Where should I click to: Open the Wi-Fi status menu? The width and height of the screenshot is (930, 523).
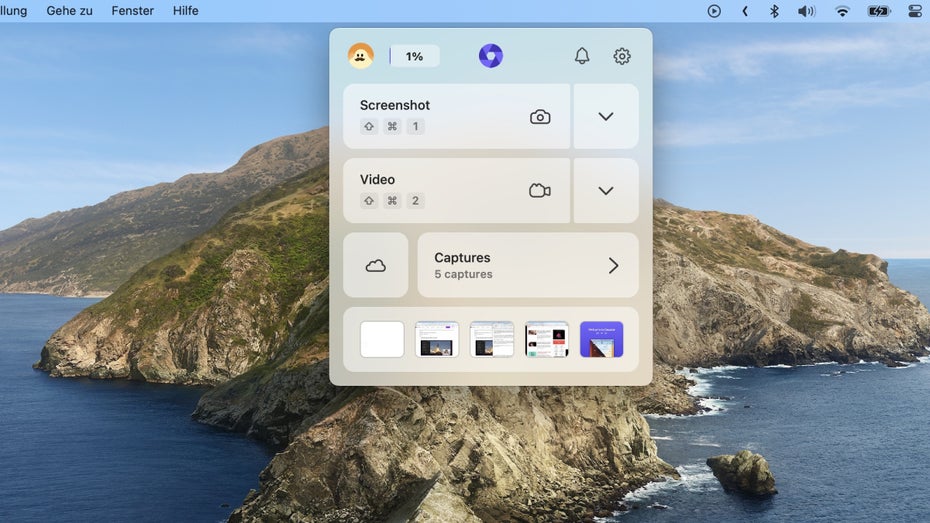tap(842, 11)
